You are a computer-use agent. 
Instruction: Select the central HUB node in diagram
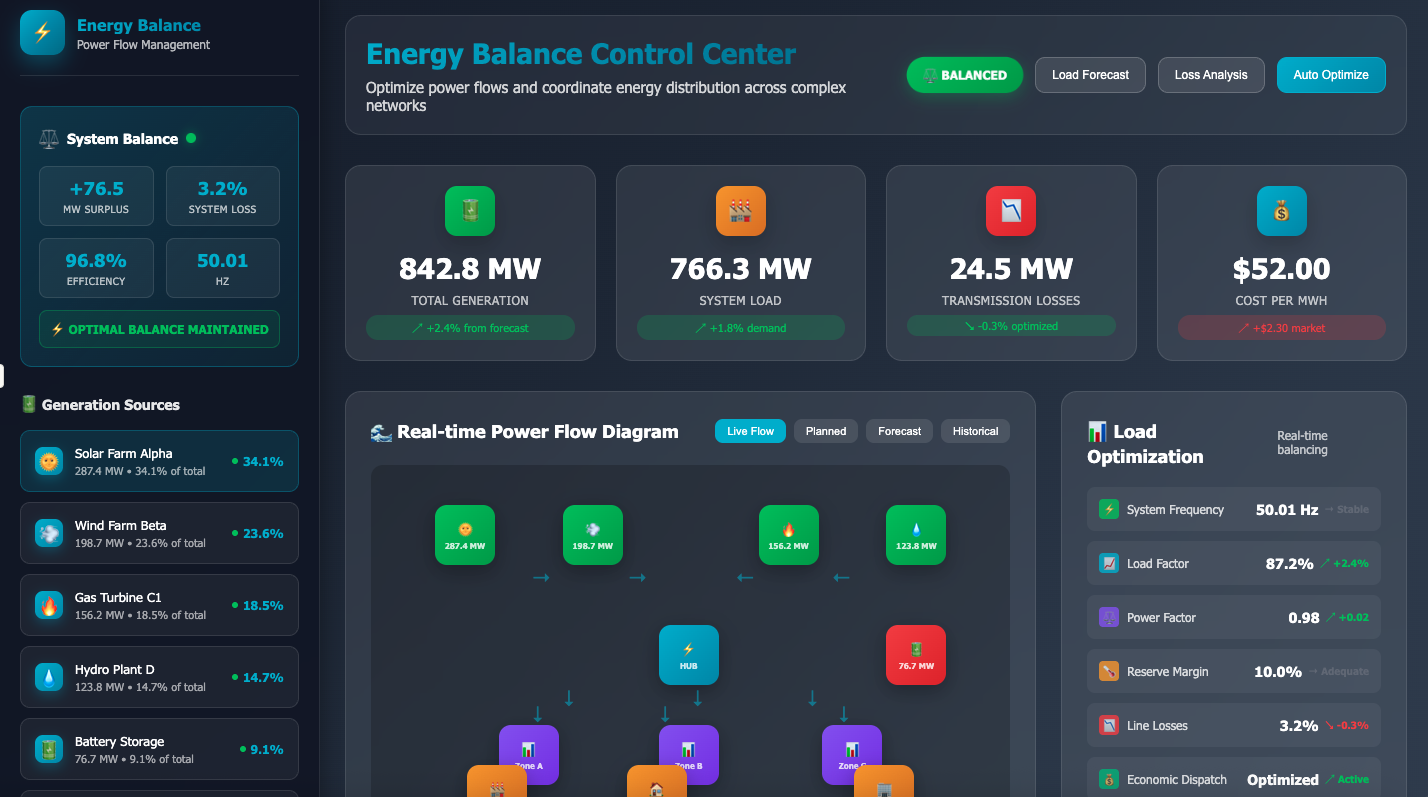pyautogui.click(x=688, y=655)
